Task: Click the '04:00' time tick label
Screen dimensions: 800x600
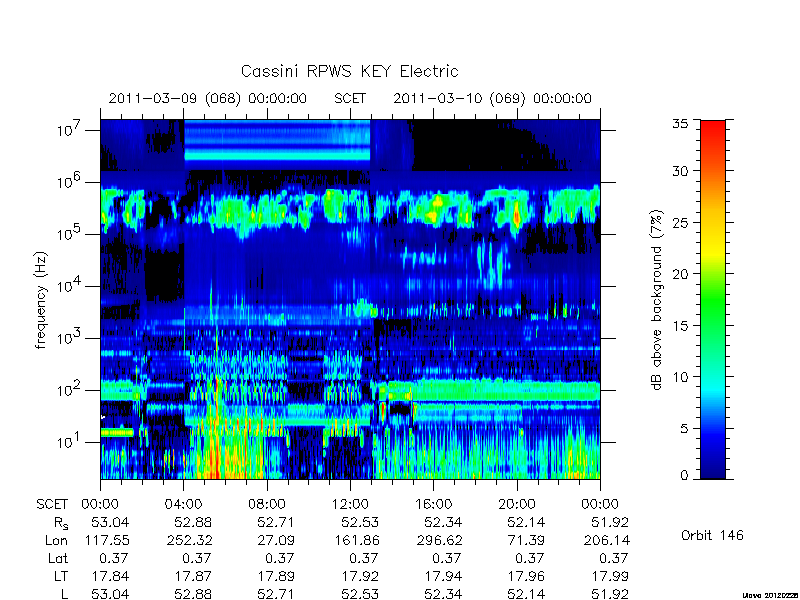Action: pyautogui.click(x=183, y=504)
